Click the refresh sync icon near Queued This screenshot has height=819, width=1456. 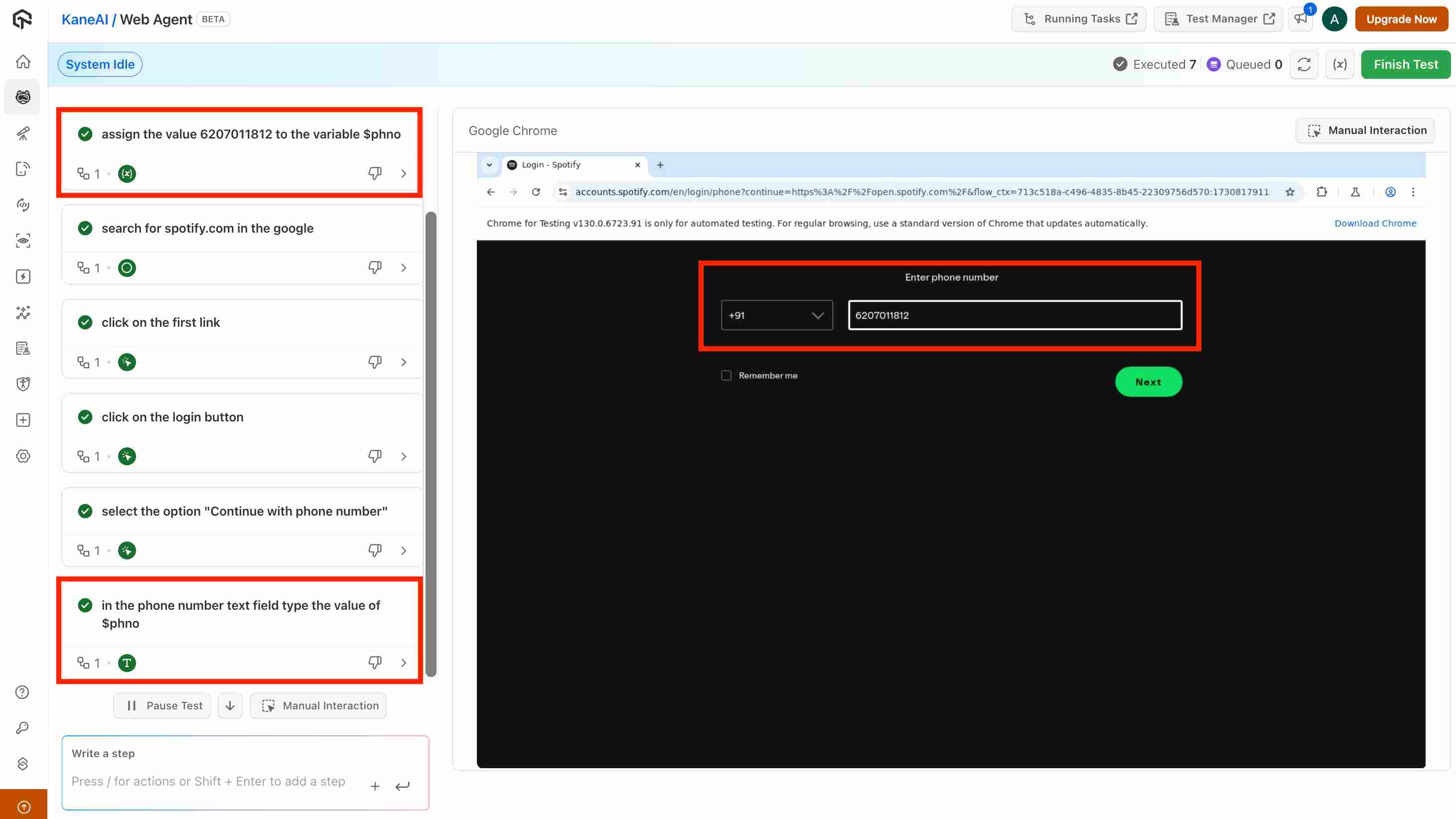pos(1304,64)
